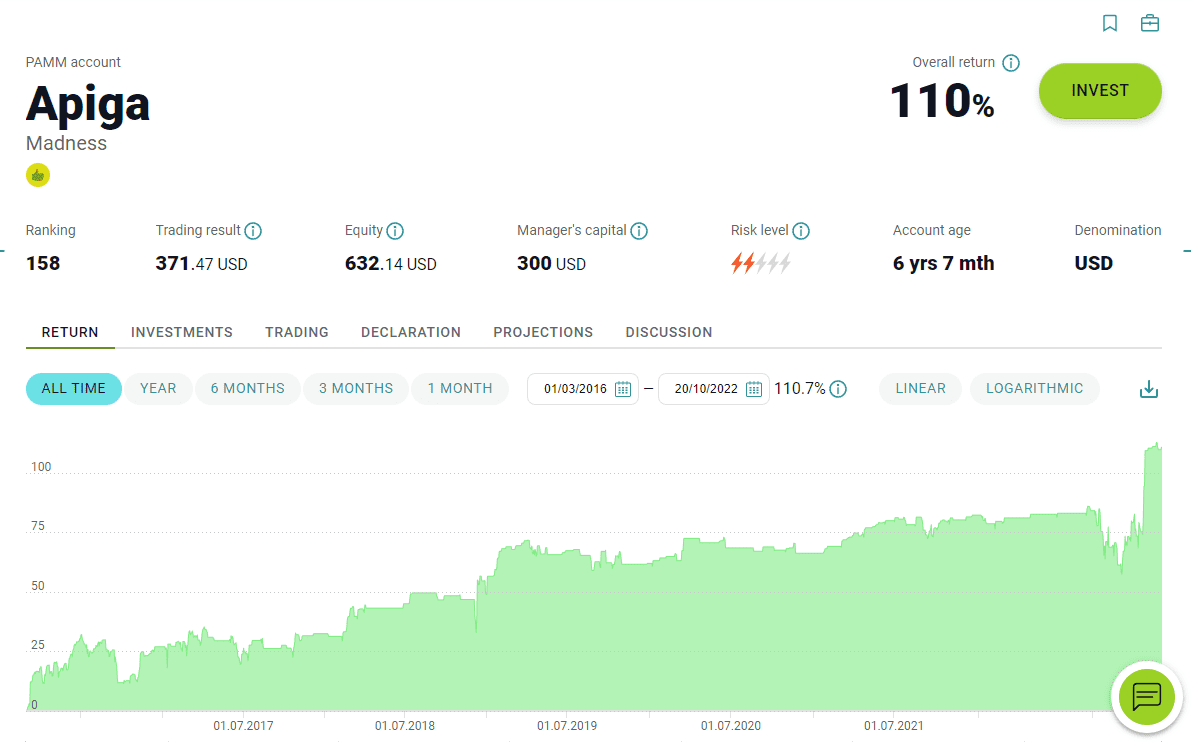The image size is (1191, 742).
Task: Switch chart scale to LOGARITHMIC
Action: pyautogui.click(x=1035, y=389)
